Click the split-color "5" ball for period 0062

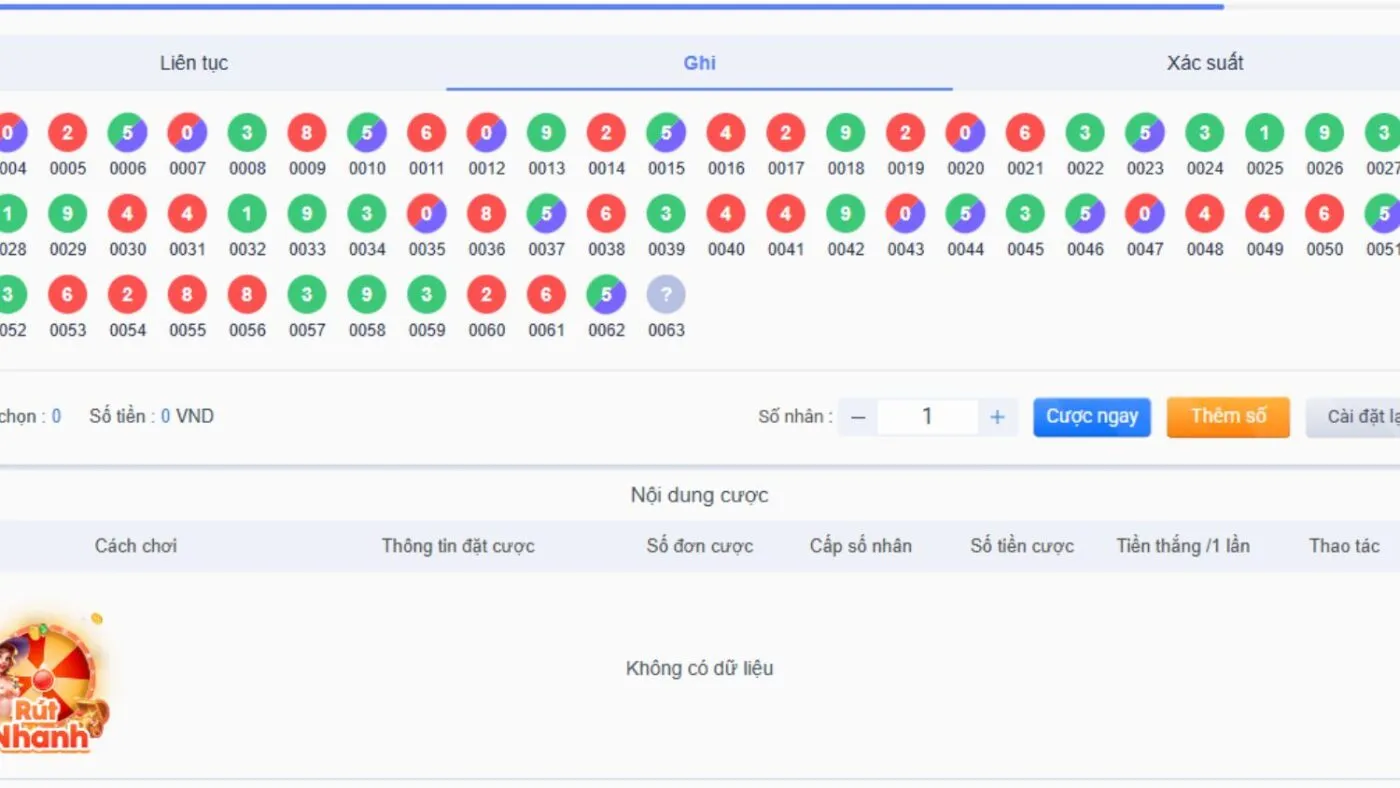tap(606, 294)
